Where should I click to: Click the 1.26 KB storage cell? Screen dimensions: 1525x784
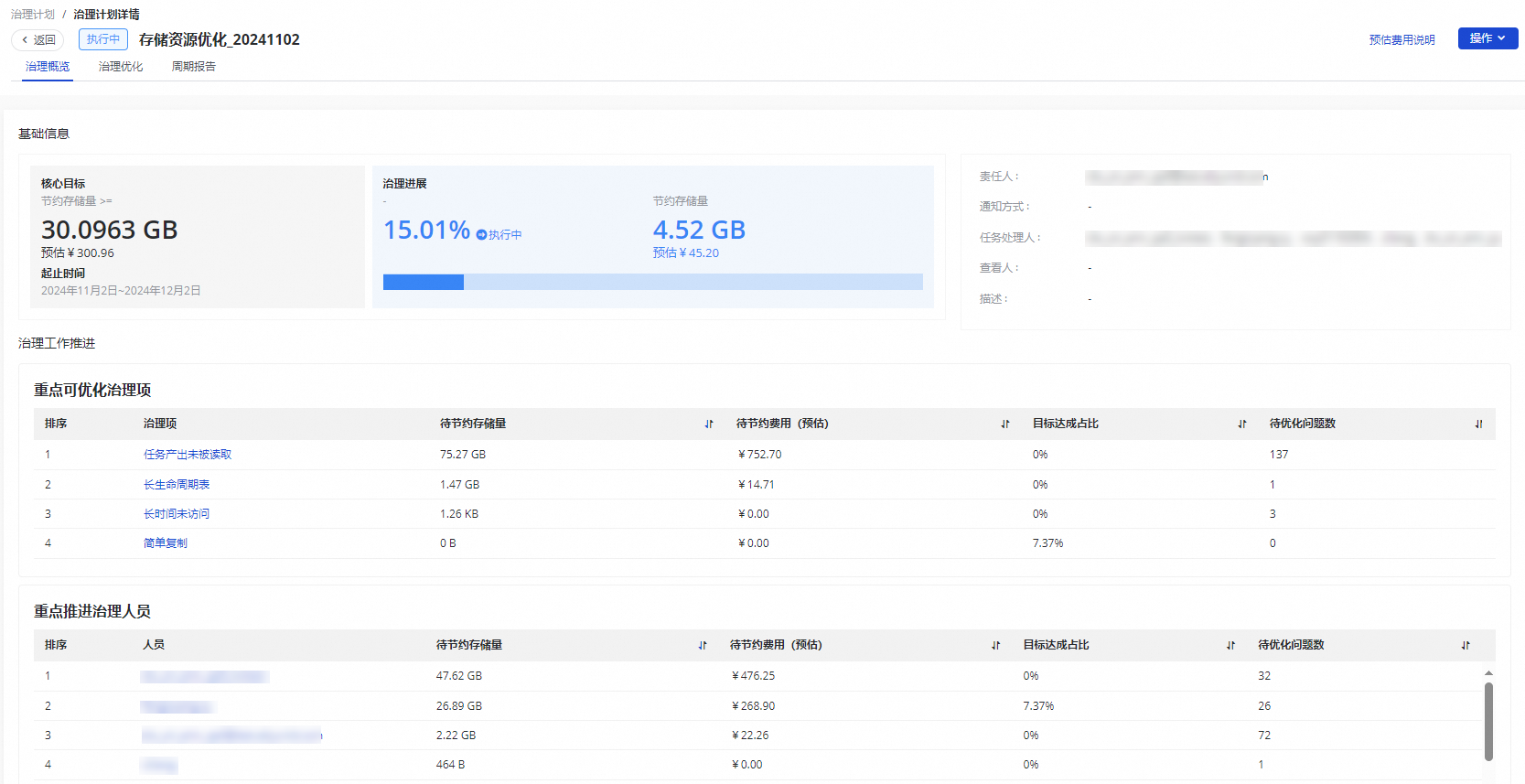point(459,514)
